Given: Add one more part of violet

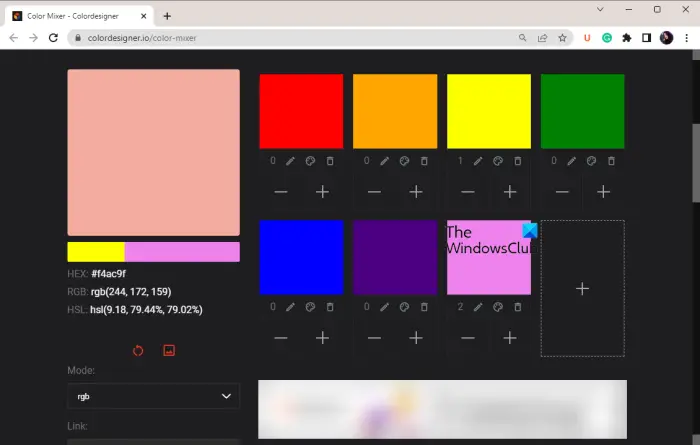Looking at the screenshot, I should (510, 338).
